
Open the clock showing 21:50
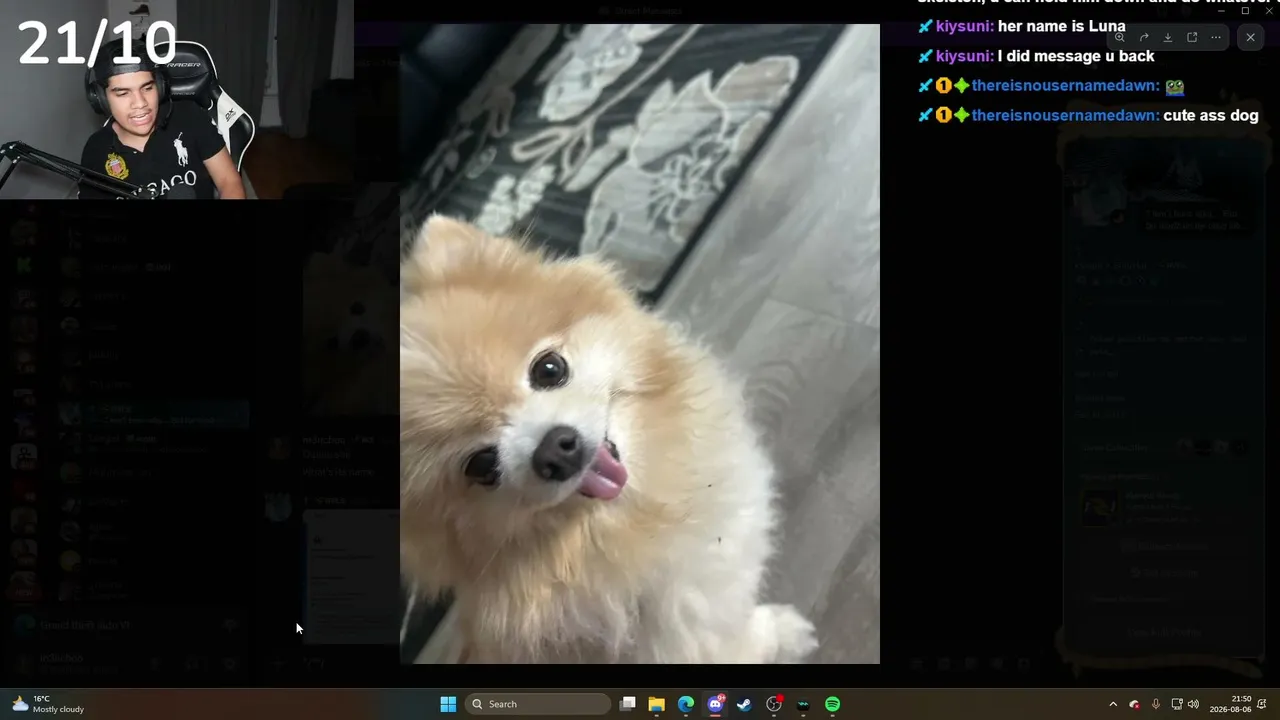pos(1230,704)
